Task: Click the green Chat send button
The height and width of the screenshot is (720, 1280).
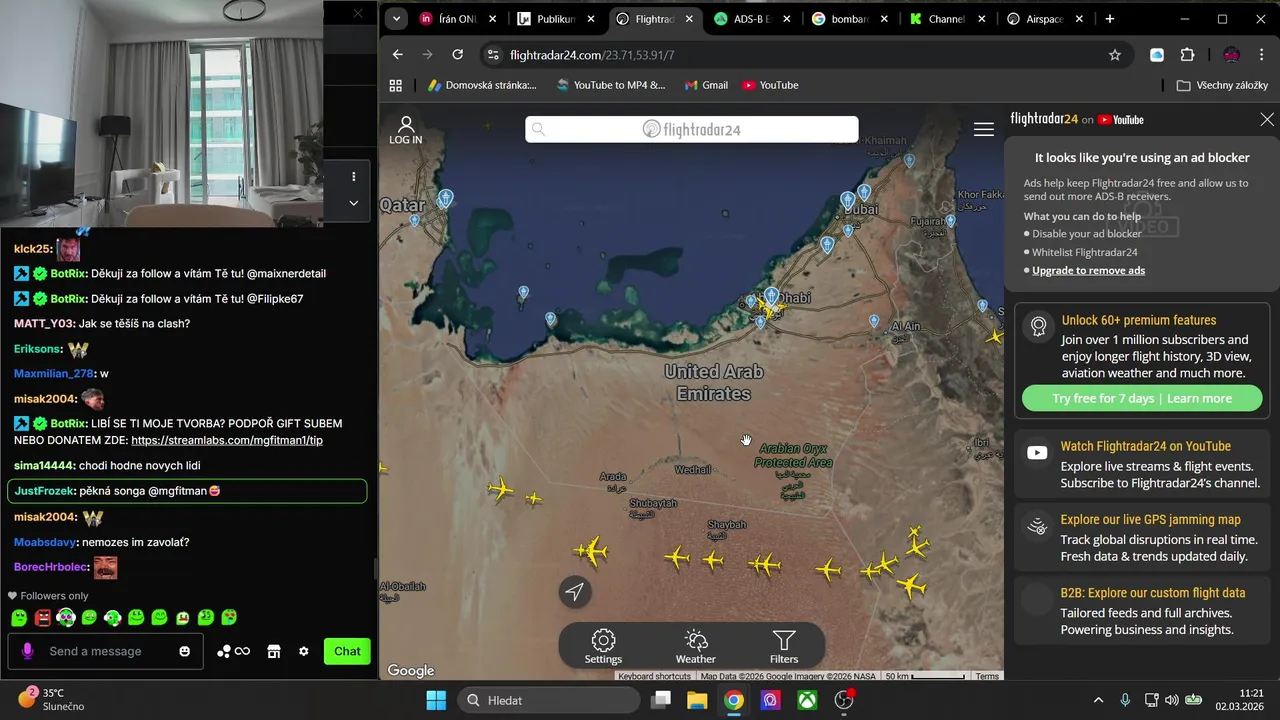Action: (347, 651)
